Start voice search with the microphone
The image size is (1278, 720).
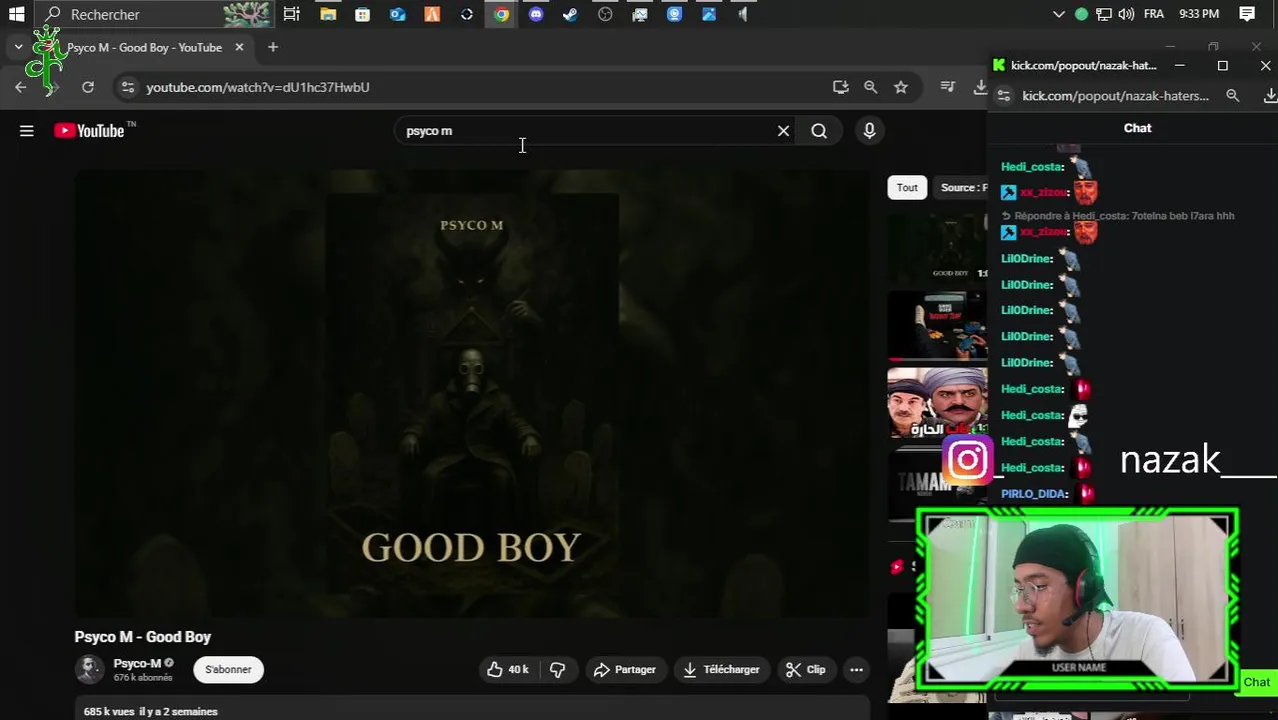click(x=869, y=131)
